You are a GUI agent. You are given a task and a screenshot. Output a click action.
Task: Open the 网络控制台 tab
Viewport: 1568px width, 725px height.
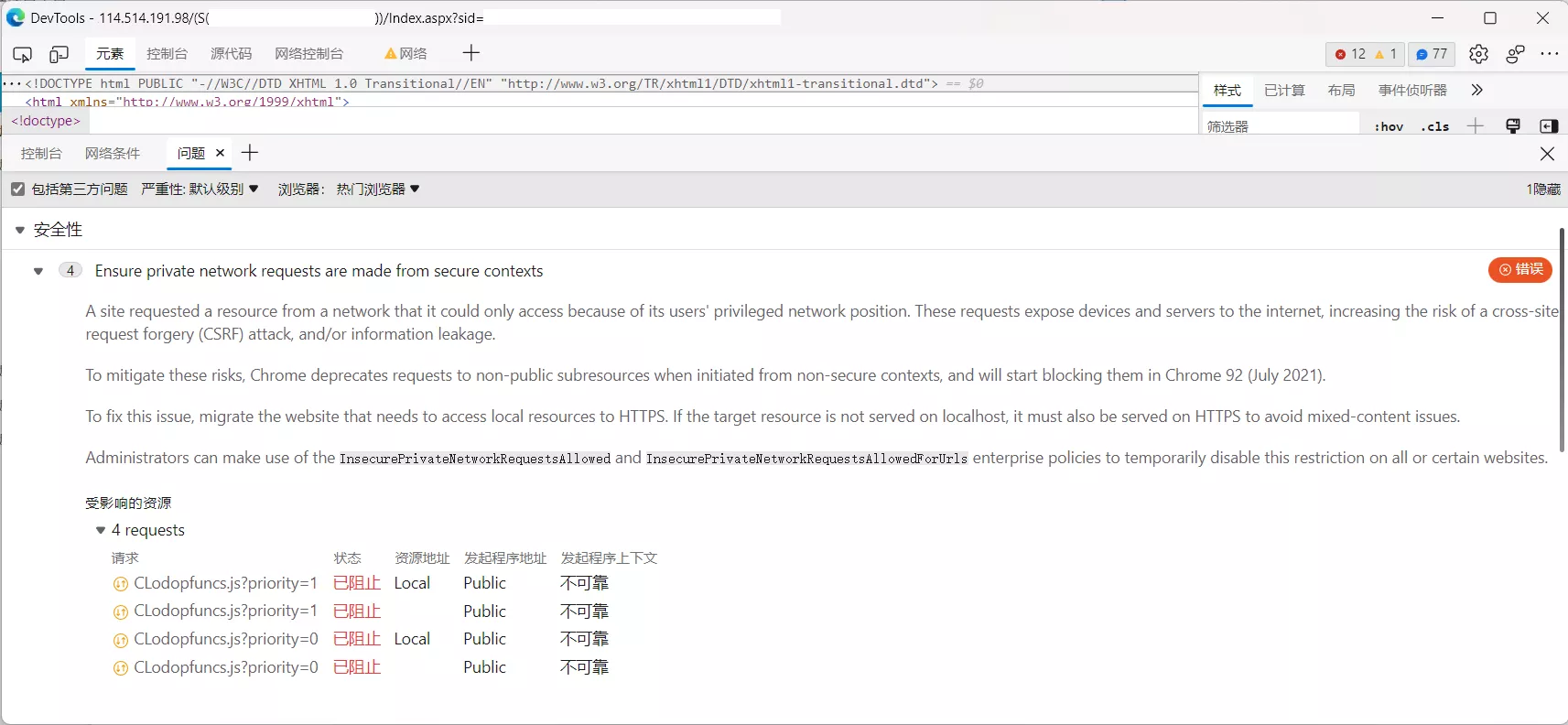[308, 54]
